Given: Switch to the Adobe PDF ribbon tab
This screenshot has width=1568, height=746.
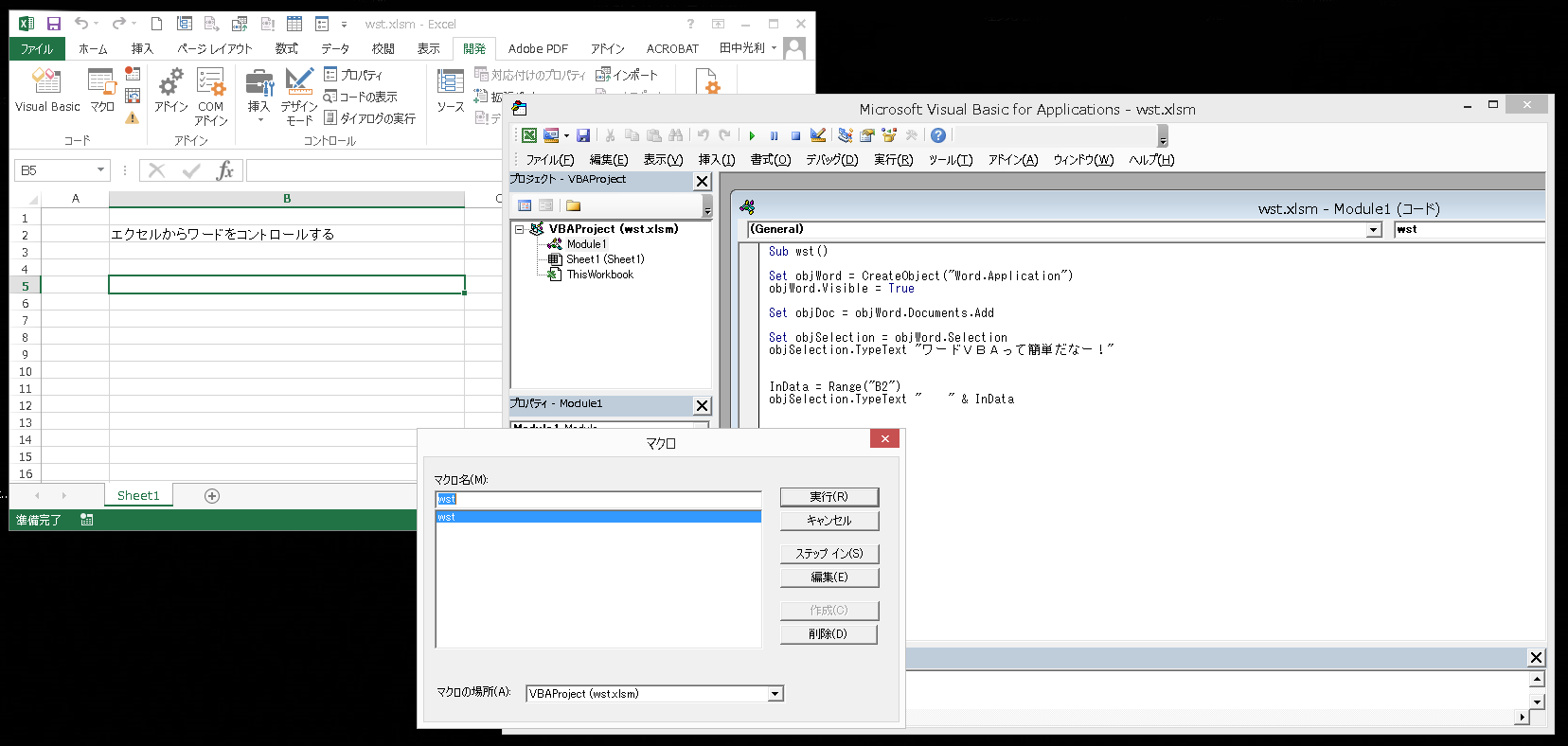Looking at the screenshot, I should point(538,48).
